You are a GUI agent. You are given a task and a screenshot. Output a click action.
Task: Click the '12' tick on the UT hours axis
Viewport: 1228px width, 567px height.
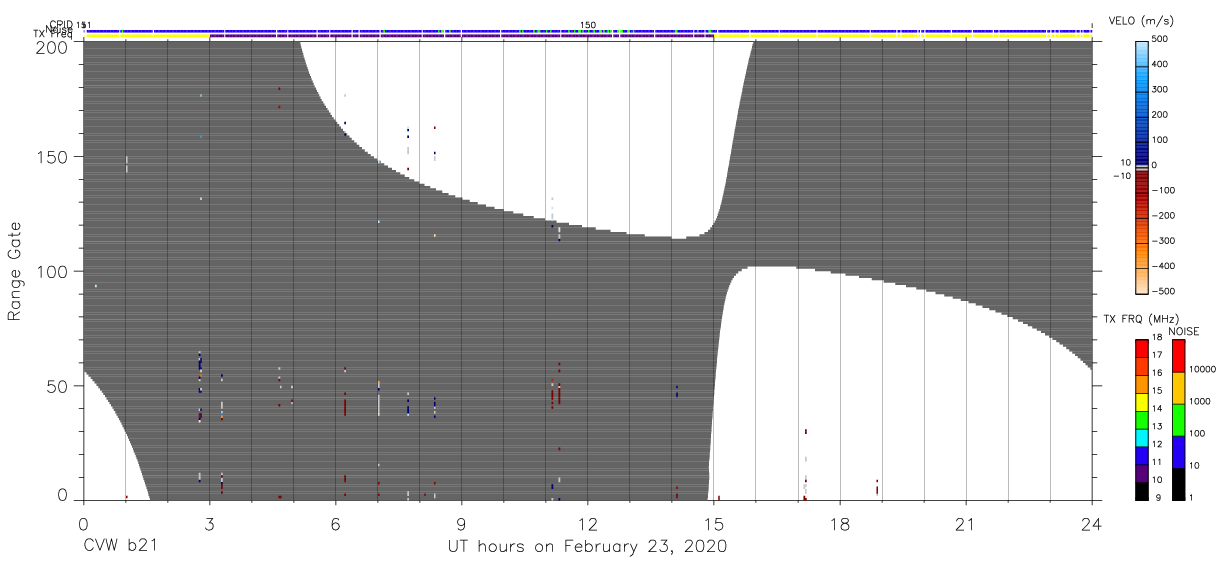[x=587, y=525]
